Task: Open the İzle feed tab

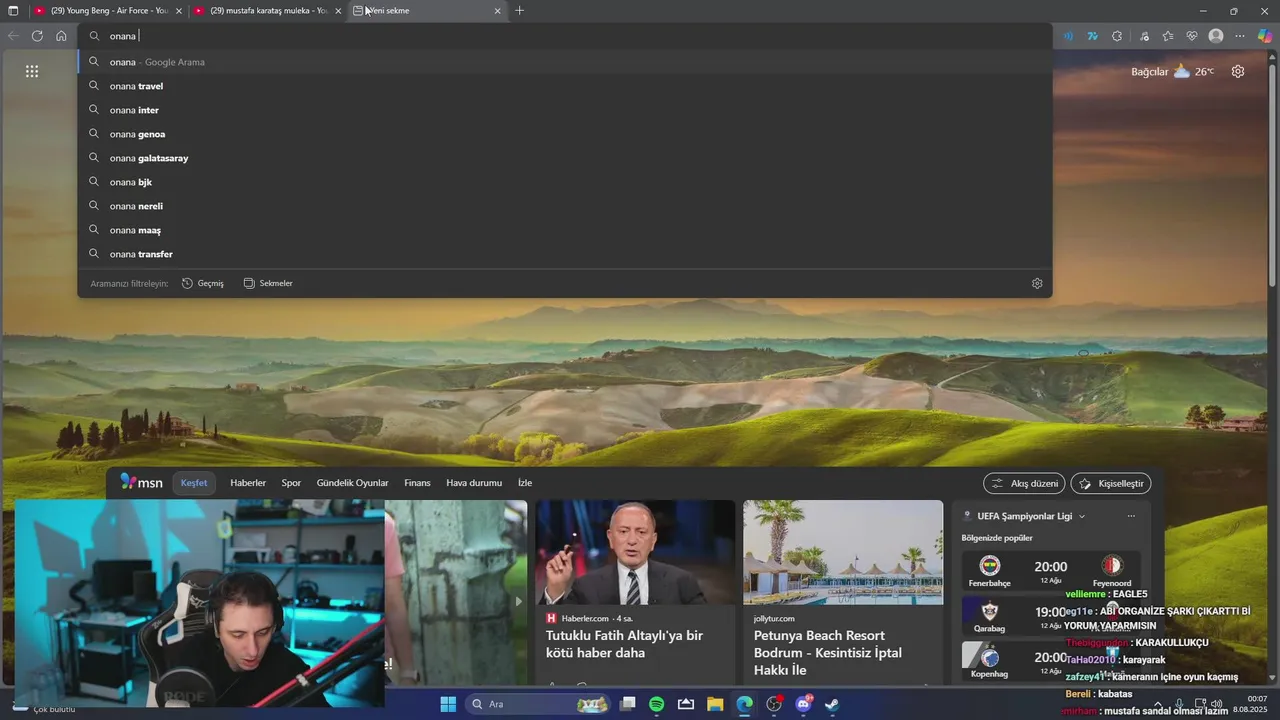Action: click(x=525, y=483)
